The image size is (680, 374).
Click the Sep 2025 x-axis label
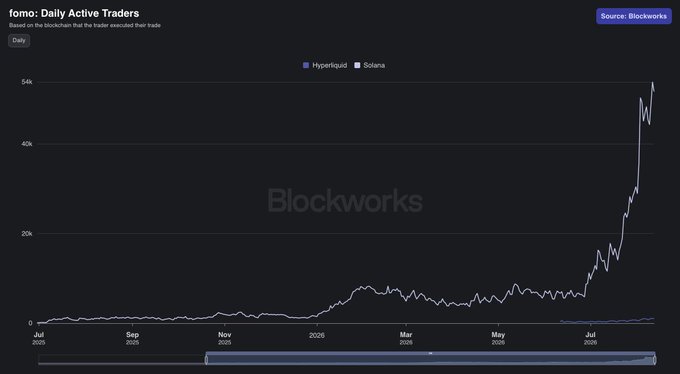point(132,338)
